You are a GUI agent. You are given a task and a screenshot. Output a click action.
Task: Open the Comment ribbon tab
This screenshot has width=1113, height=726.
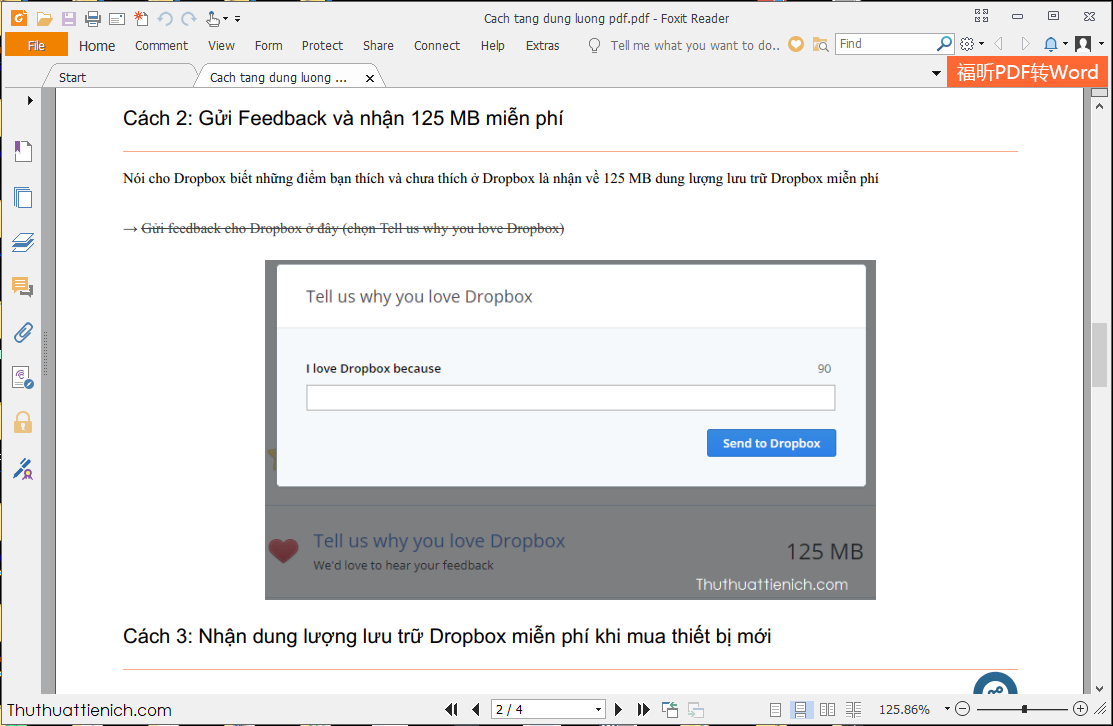[x=161, y=45]
